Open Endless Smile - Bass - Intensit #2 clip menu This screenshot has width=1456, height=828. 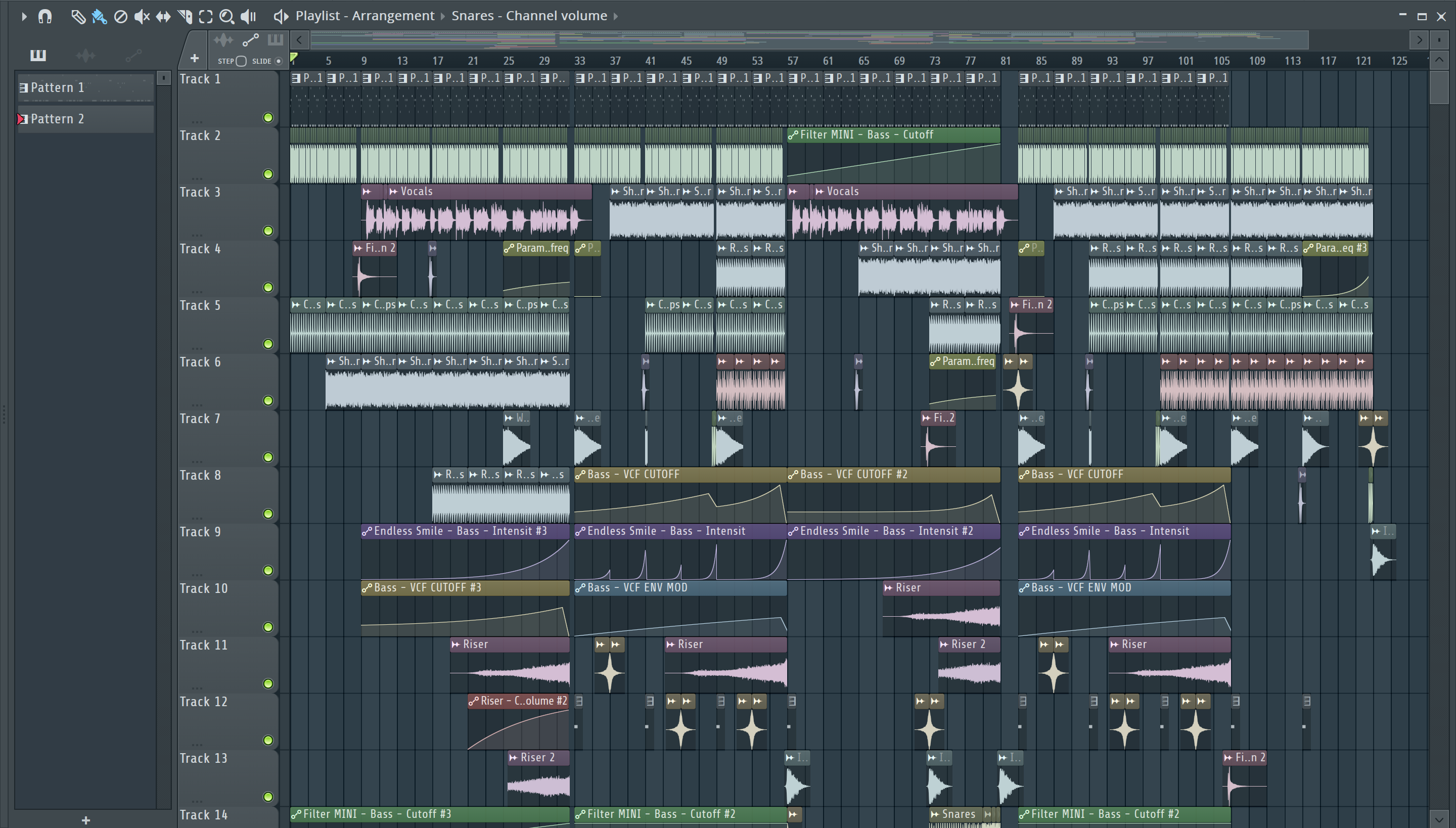(x=793, y=531)
